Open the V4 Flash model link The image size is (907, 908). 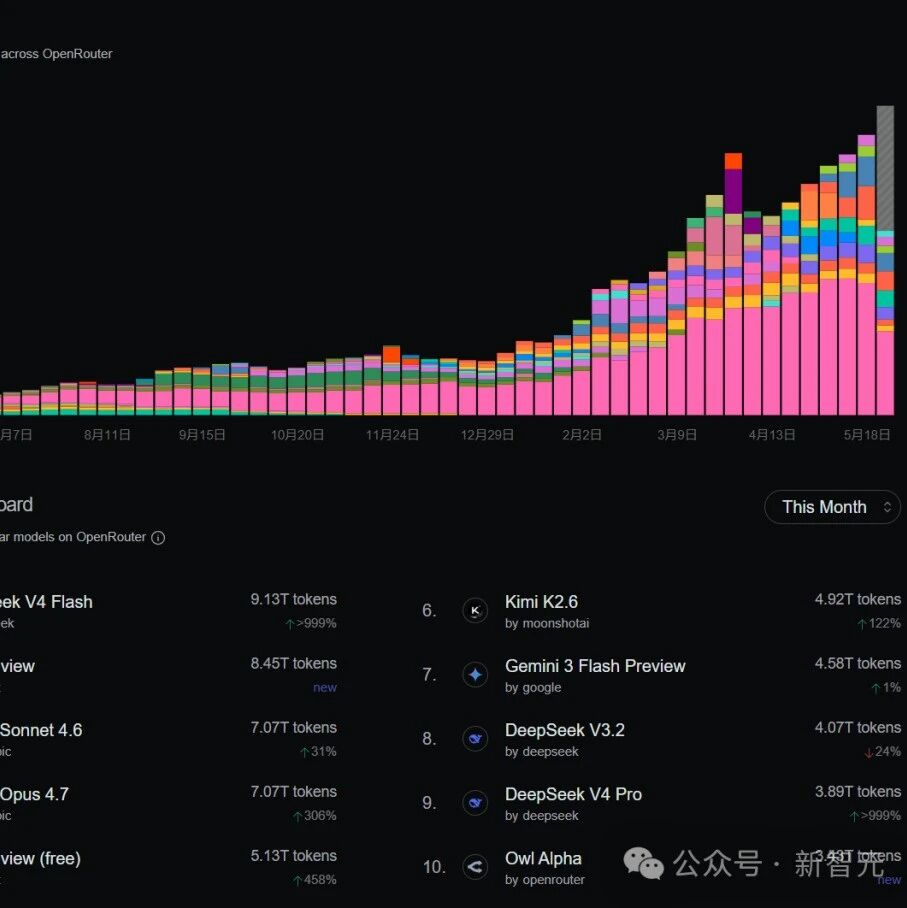tap(46, 602)
